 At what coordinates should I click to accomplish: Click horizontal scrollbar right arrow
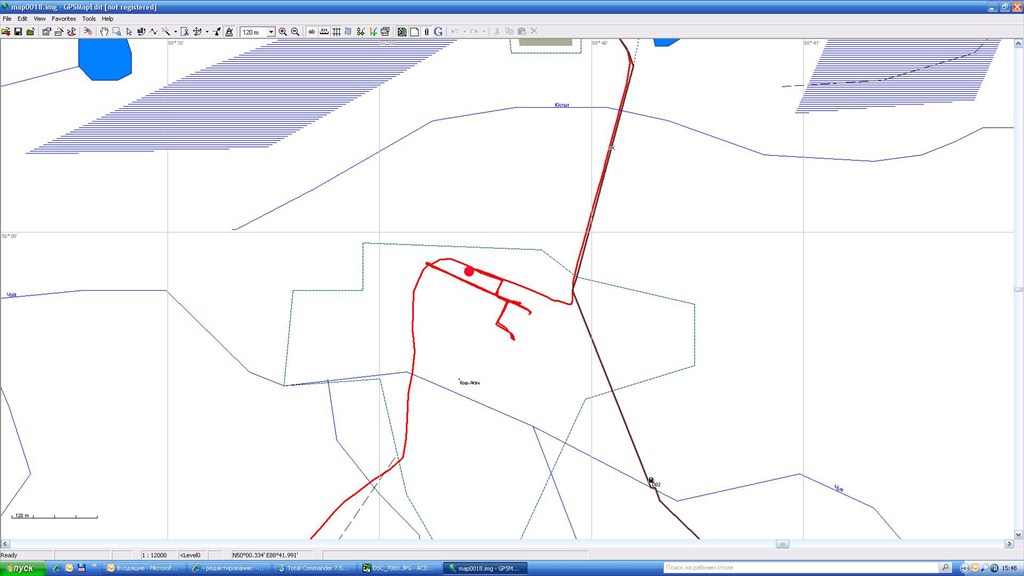[1009, 543]
